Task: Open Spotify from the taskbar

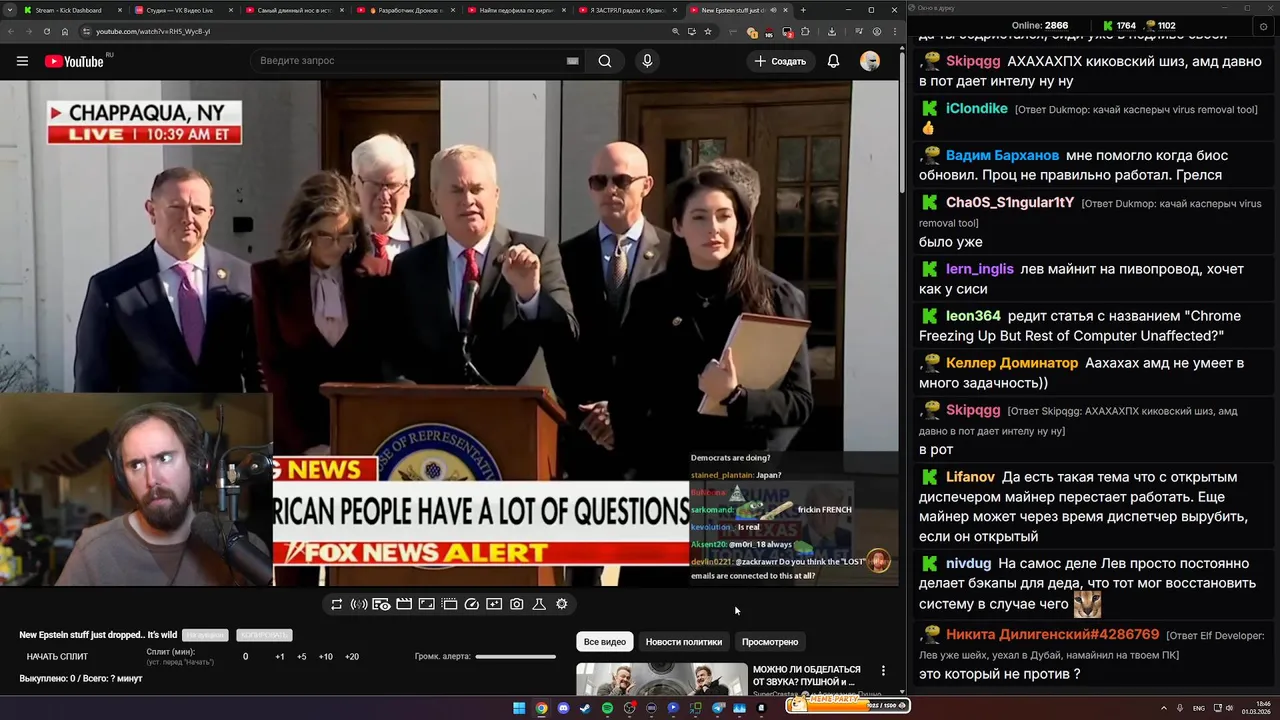Action: pos(607,708)
